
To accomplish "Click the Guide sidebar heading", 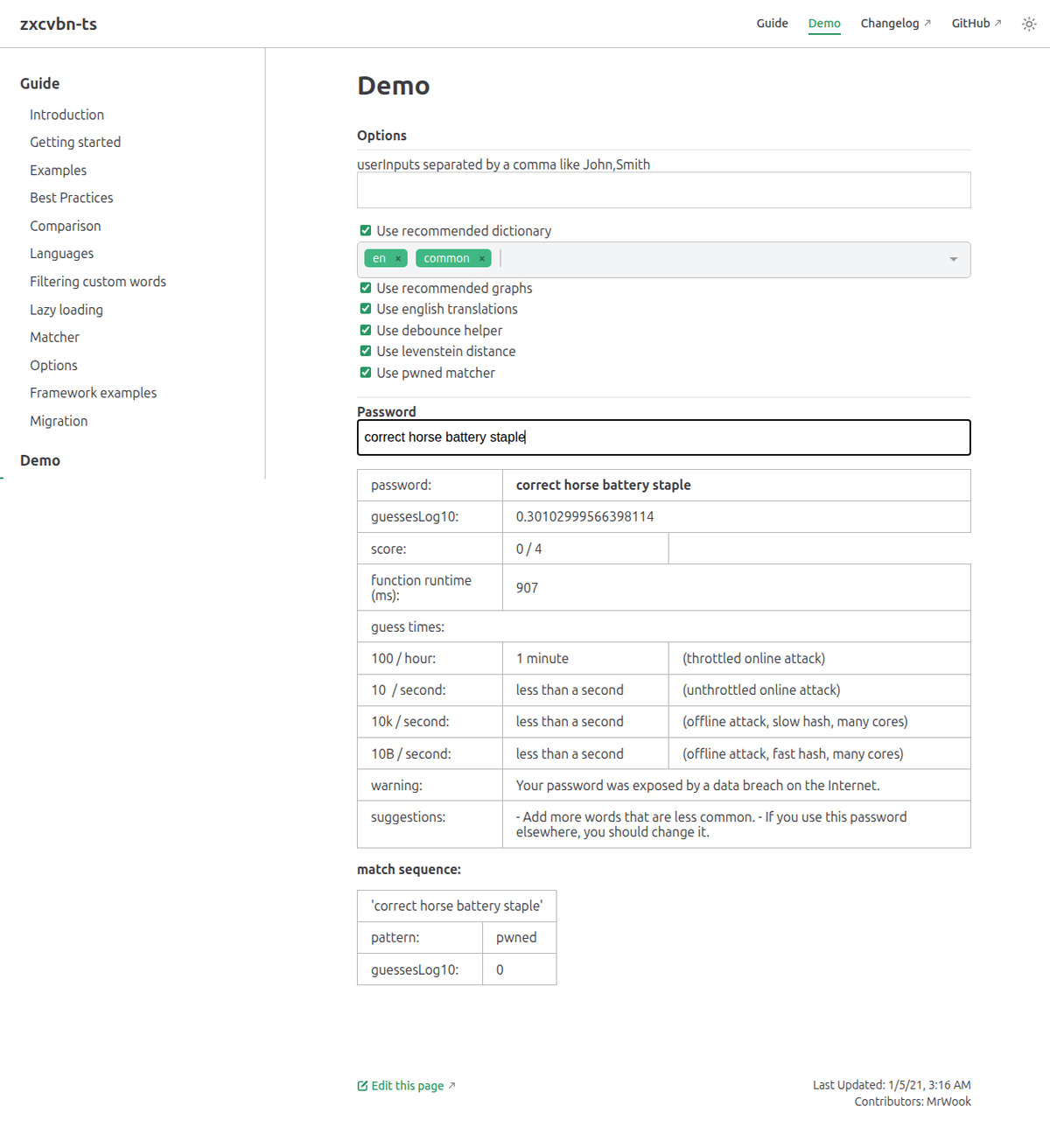I will pyautogui.click(x=40, y=84).
